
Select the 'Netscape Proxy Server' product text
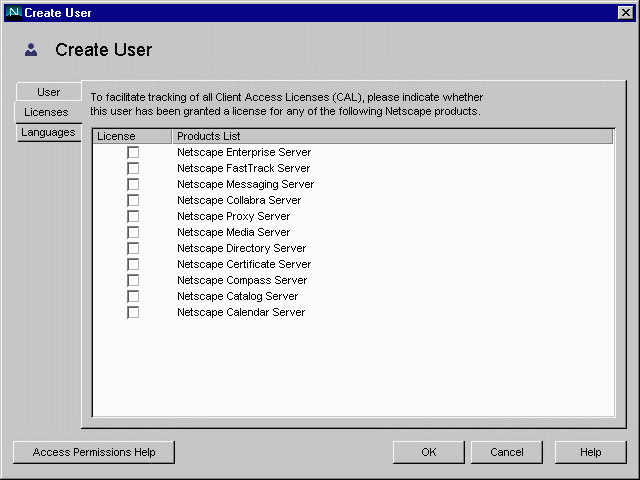234,216
